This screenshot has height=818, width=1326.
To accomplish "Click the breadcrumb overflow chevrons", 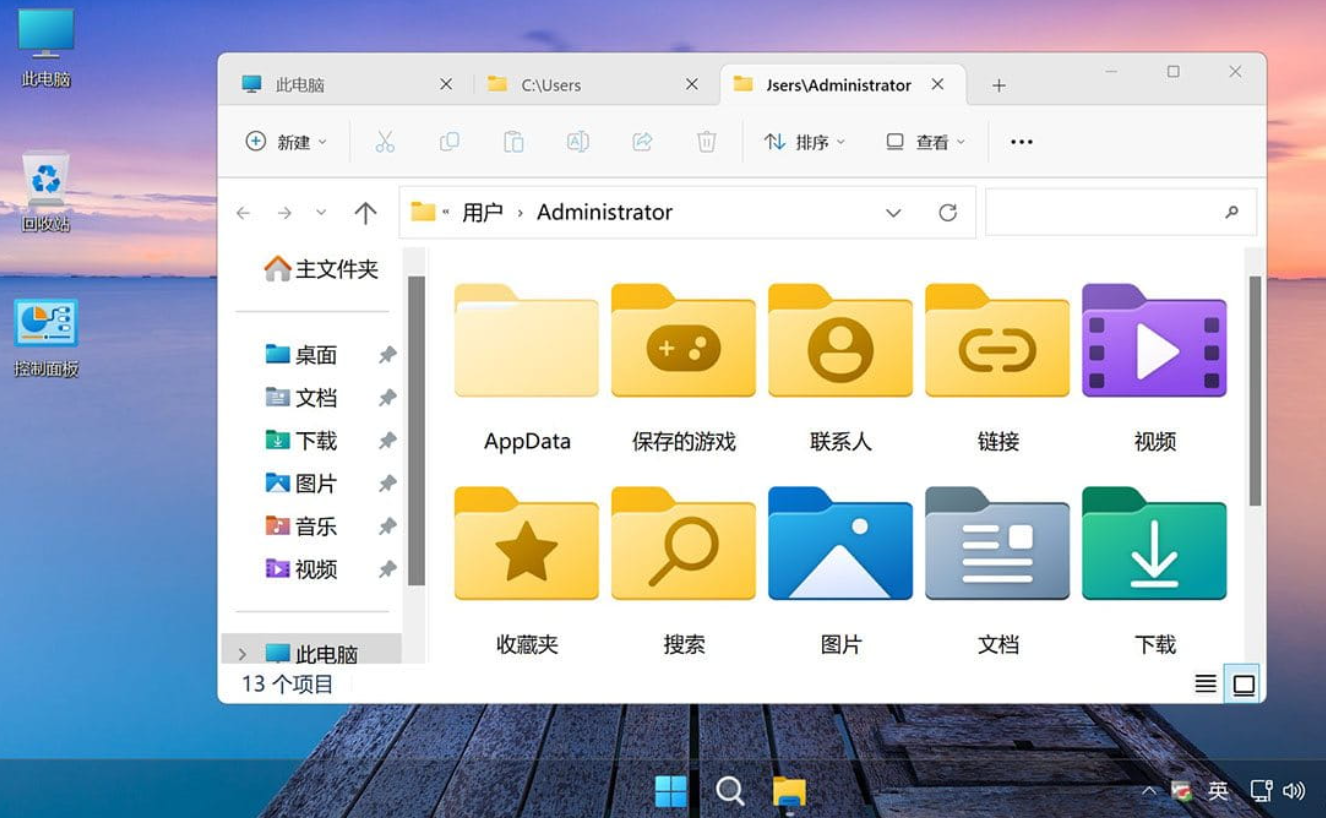I will [445, 212].
